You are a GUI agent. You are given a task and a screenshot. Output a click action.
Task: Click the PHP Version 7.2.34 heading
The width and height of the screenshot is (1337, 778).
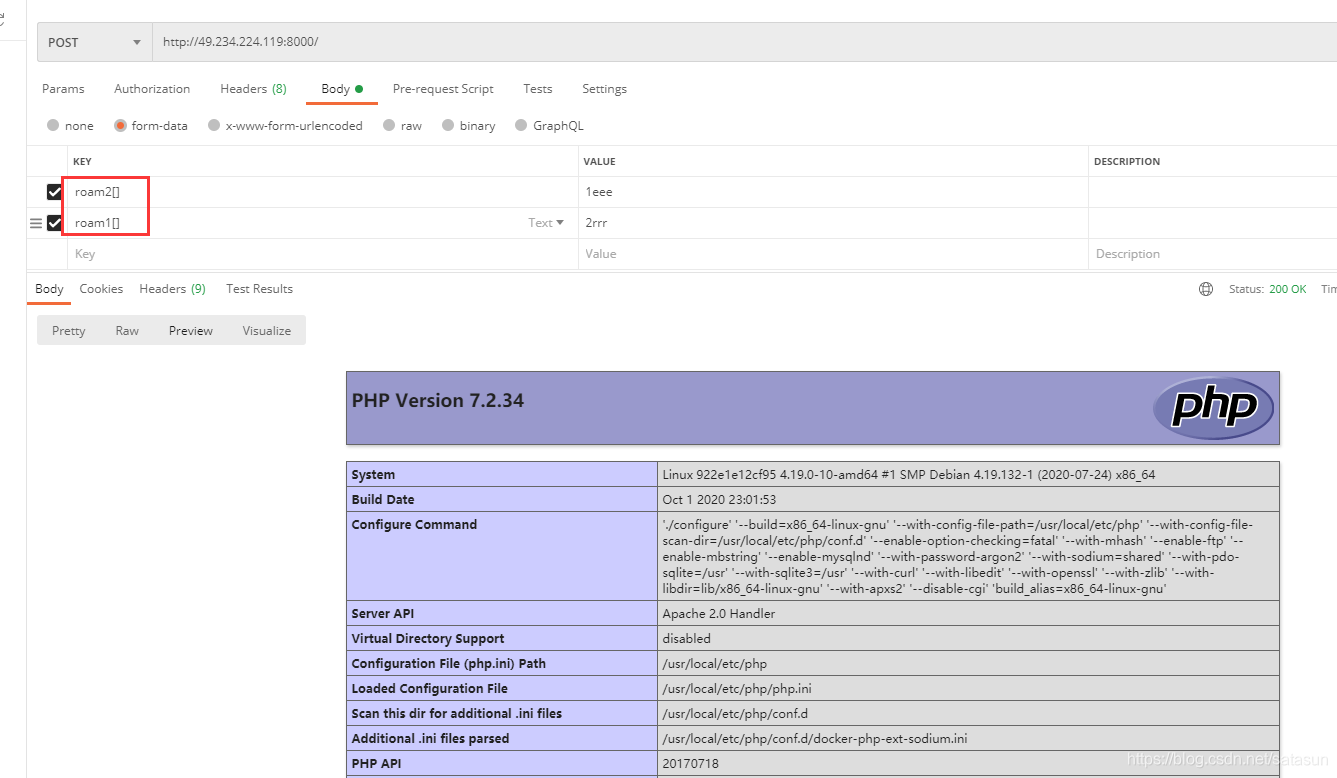pyautogui.click(x=438, y=401)
